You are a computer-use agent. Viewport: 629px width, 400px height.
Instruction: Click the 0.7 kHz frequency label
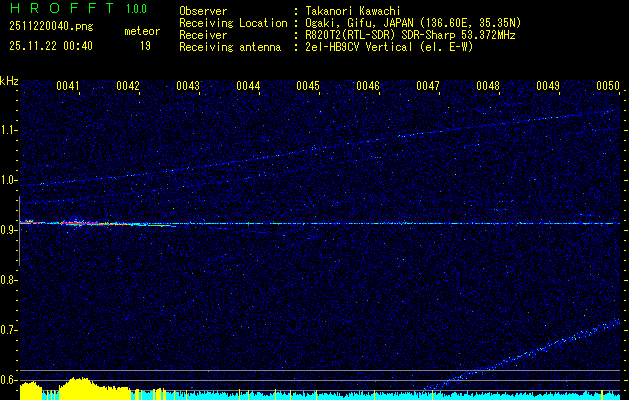tap(9, 330)
